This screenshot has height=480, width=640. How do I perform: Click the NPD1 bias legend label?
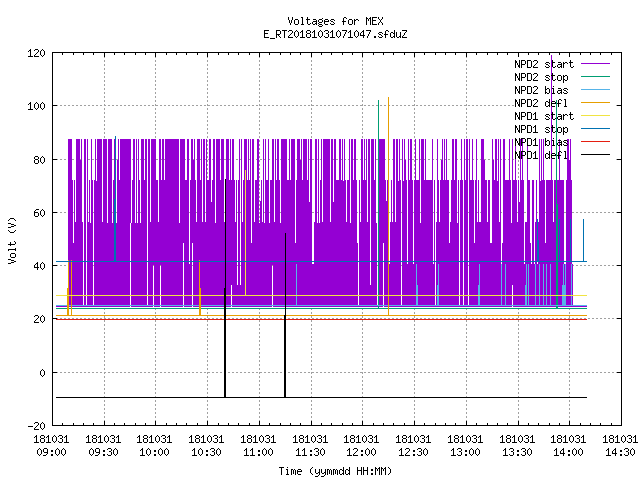click(x=541, y=142)
